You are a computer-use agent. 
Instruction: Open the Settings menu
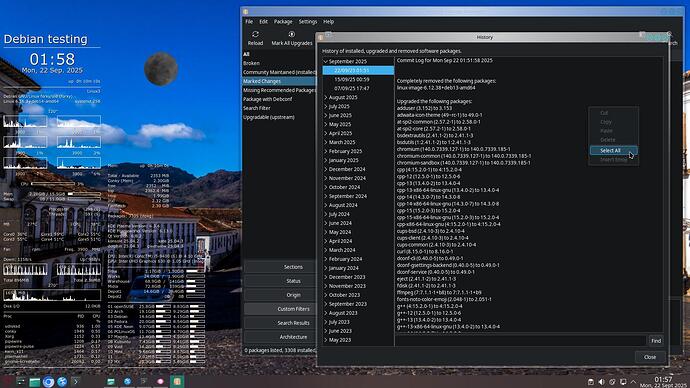coord(308,22)
